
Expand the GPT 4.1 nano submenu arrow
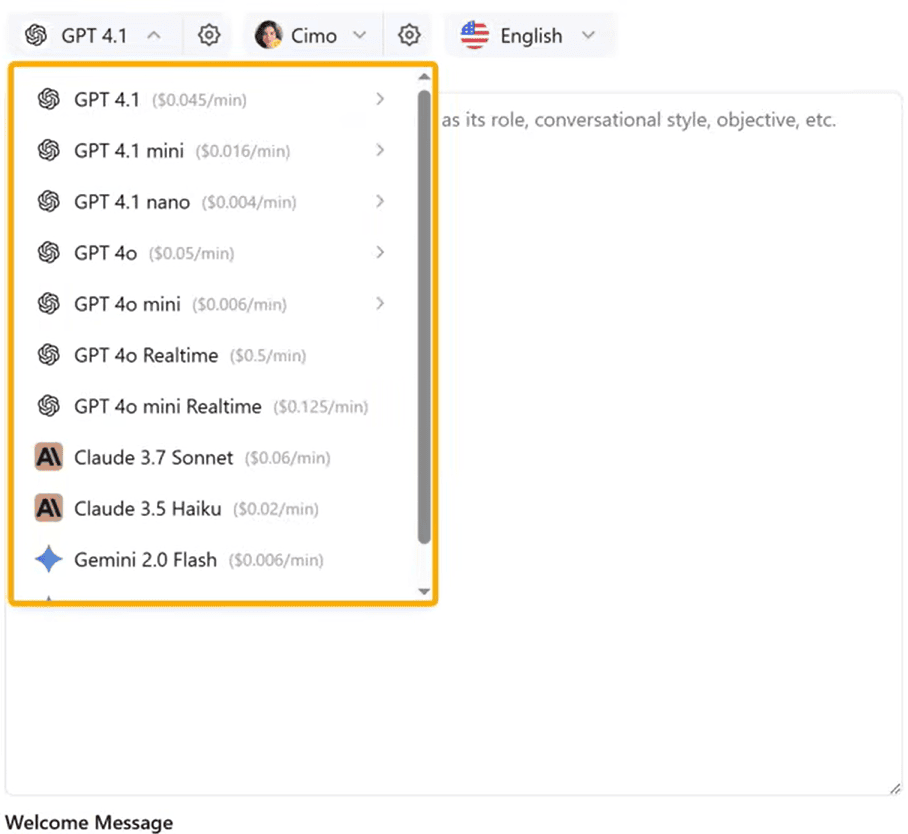pos(380,202)
